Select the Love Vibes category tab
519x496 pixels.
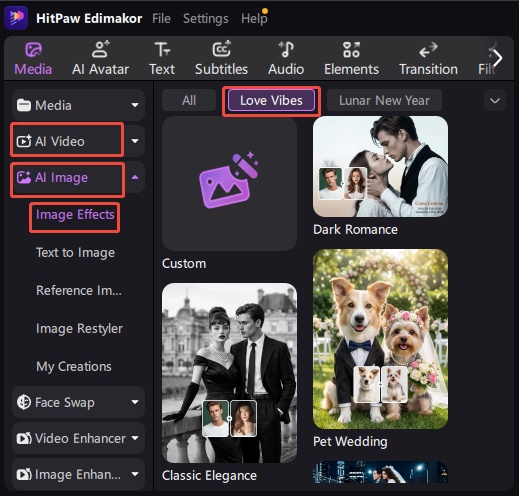pyautogui.click(x=271, y=100)
